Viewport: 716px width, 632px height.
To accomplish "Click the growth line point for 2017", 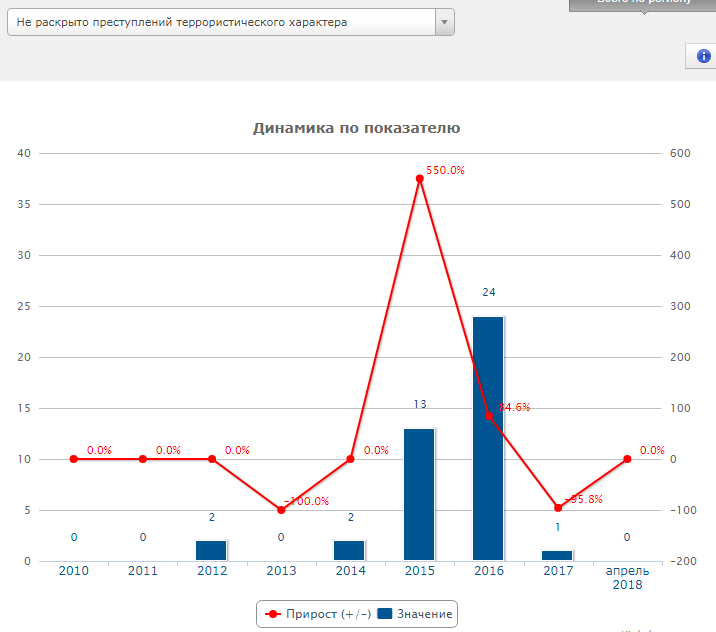I will pos(558,508).
